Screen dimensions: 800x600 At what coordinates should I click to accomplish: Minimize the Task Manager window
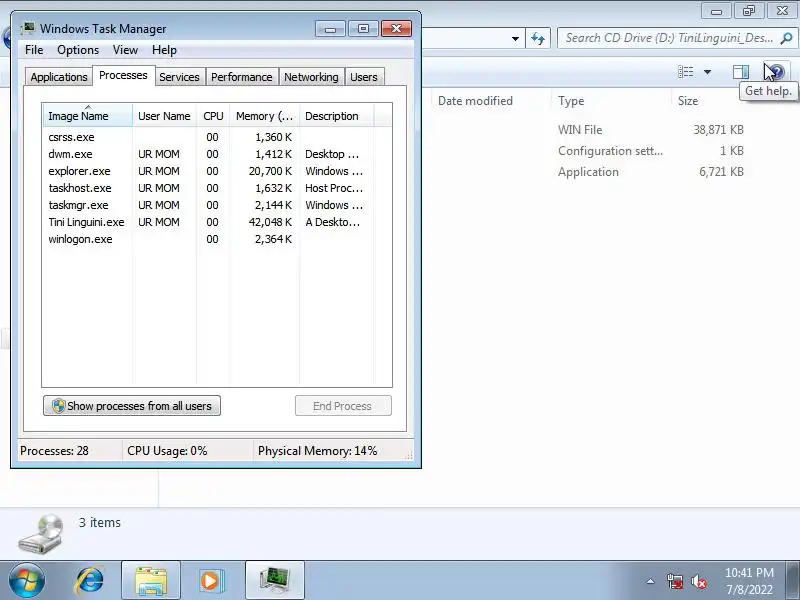point(331,29)
